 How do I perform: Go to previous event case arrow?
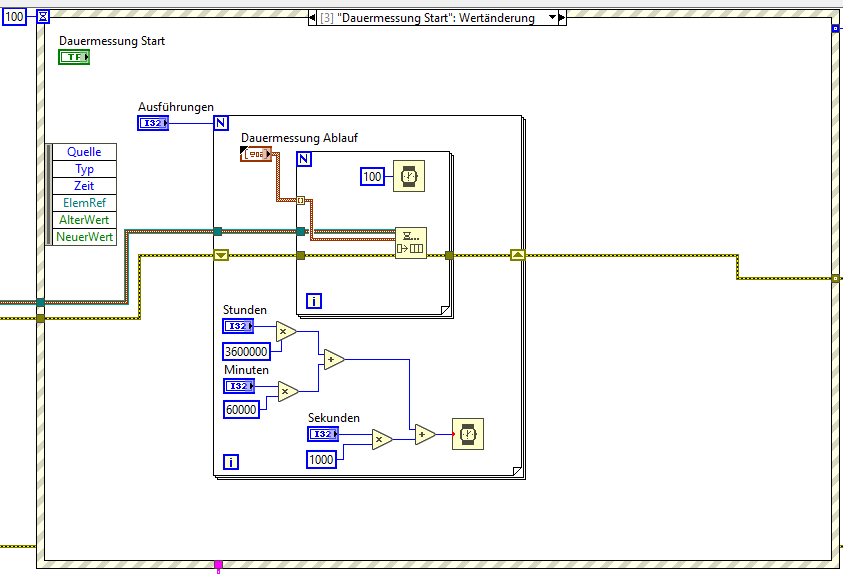pos(312,18)
